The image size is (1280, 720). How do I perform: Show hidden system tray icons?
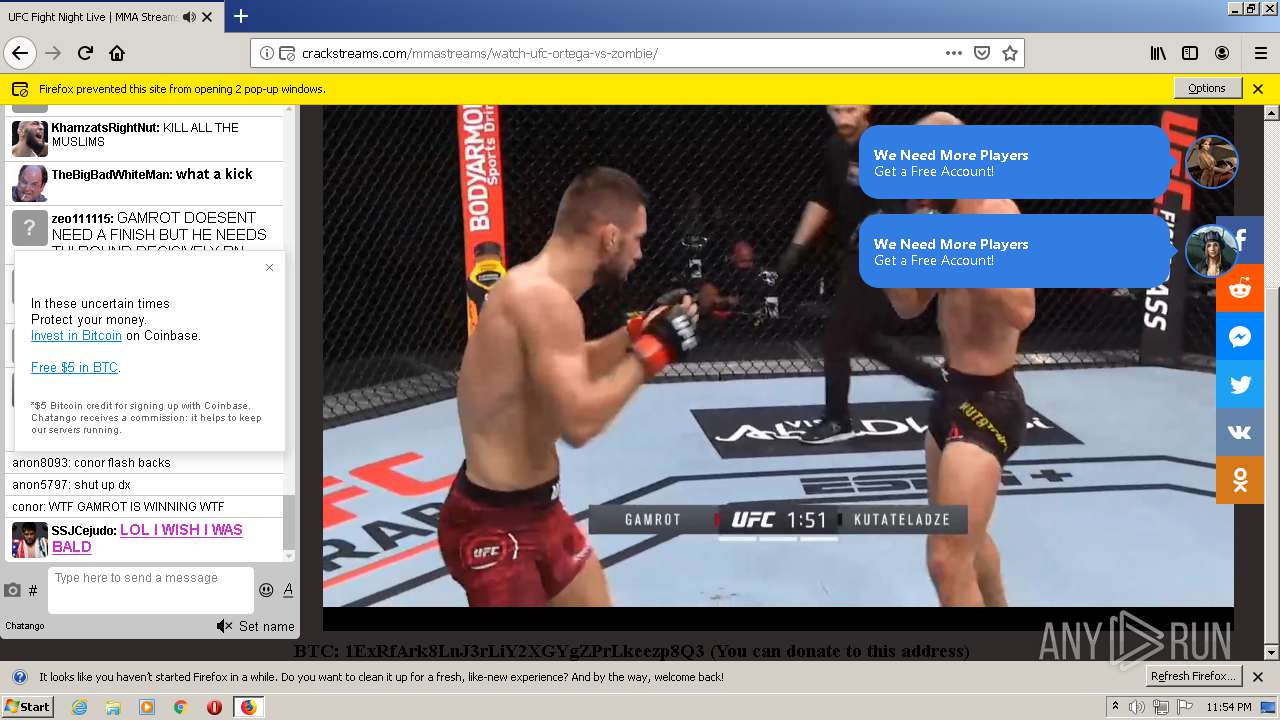pyautogui.click(x=1116, y=707)
